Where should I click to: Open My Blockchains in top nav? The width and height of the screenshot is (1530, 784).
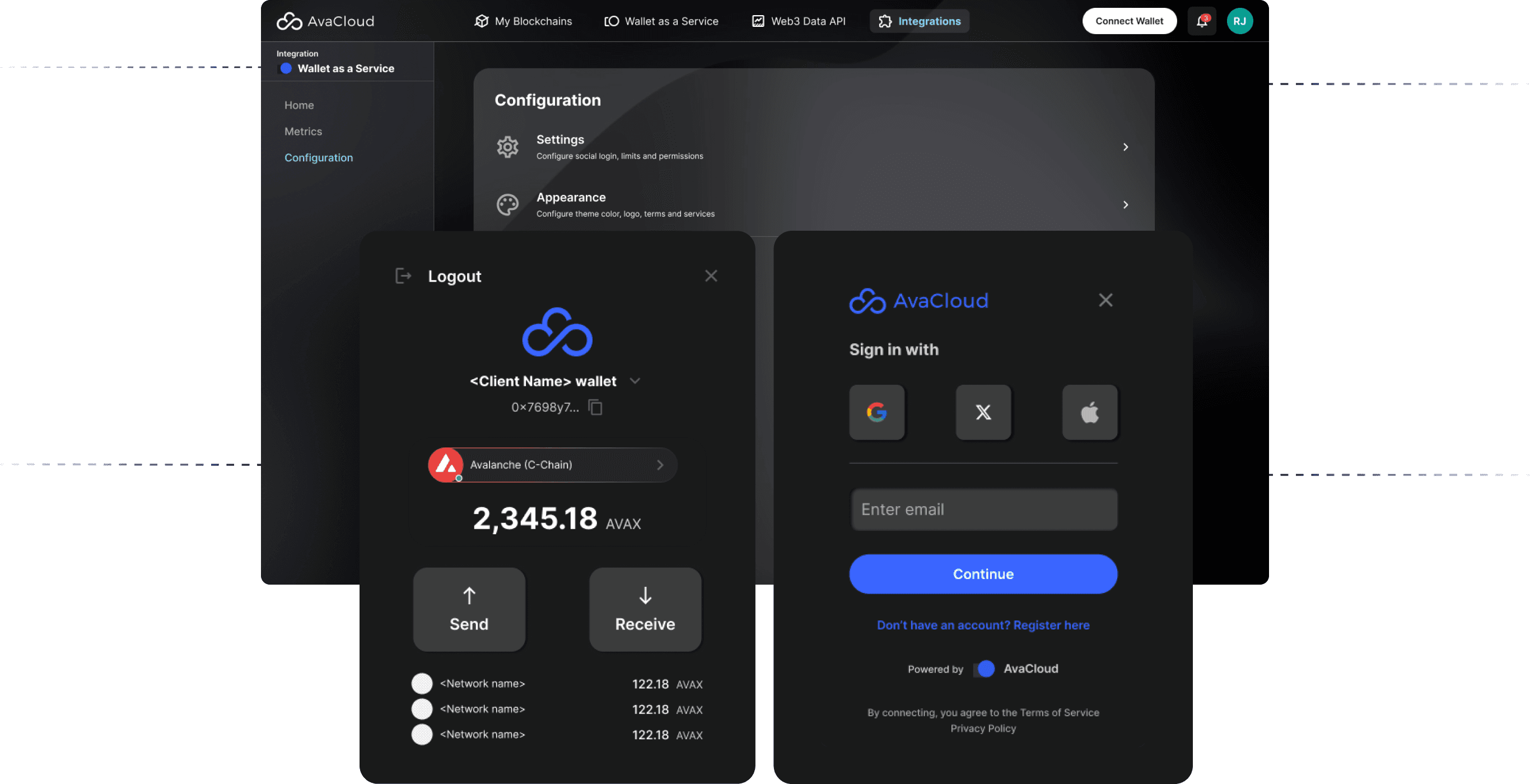(x=523, y=21)
